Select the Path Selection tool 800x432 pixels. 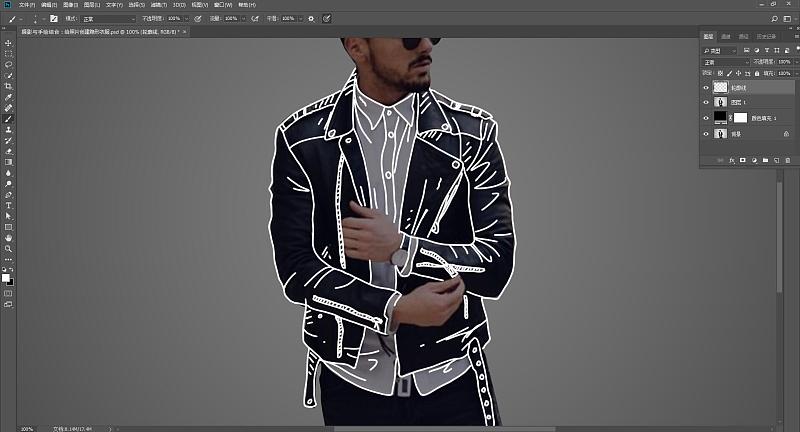tap(8, 216)
